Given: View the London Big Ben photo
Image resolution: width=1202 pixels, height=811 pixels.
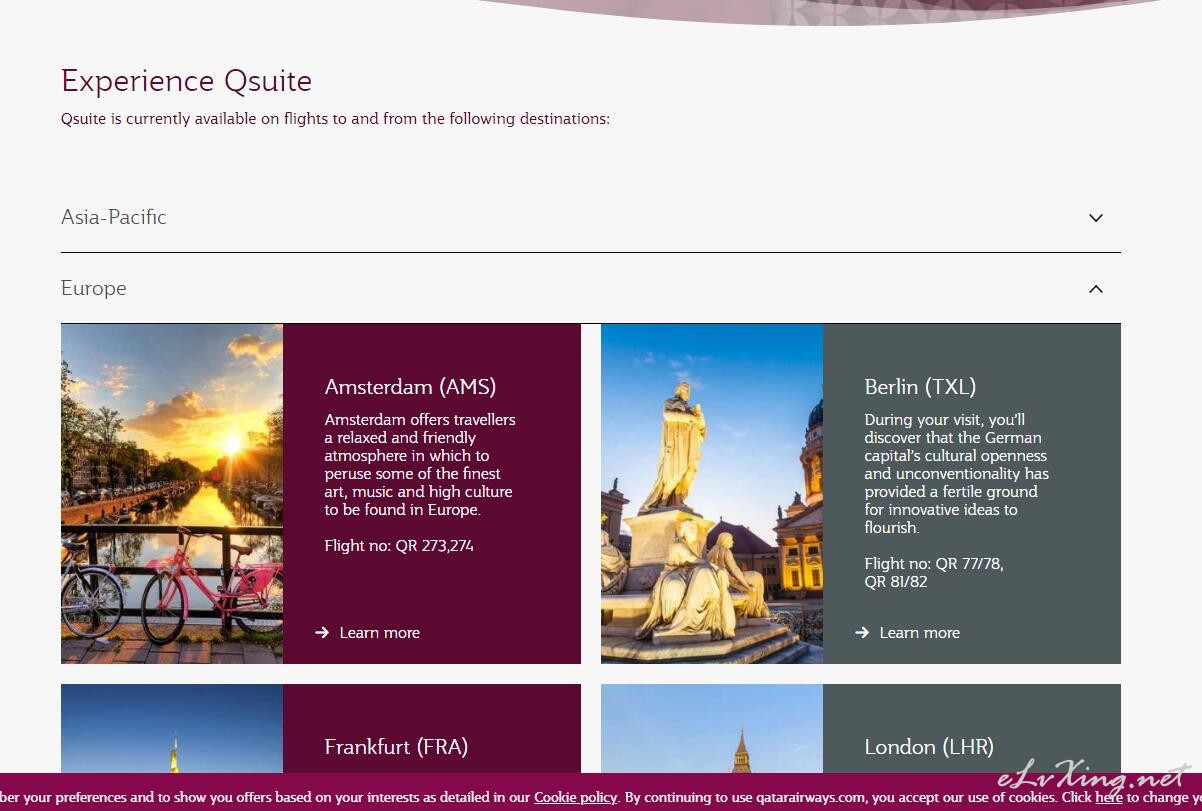Looking at the screenshot, I should coord(712,728).
